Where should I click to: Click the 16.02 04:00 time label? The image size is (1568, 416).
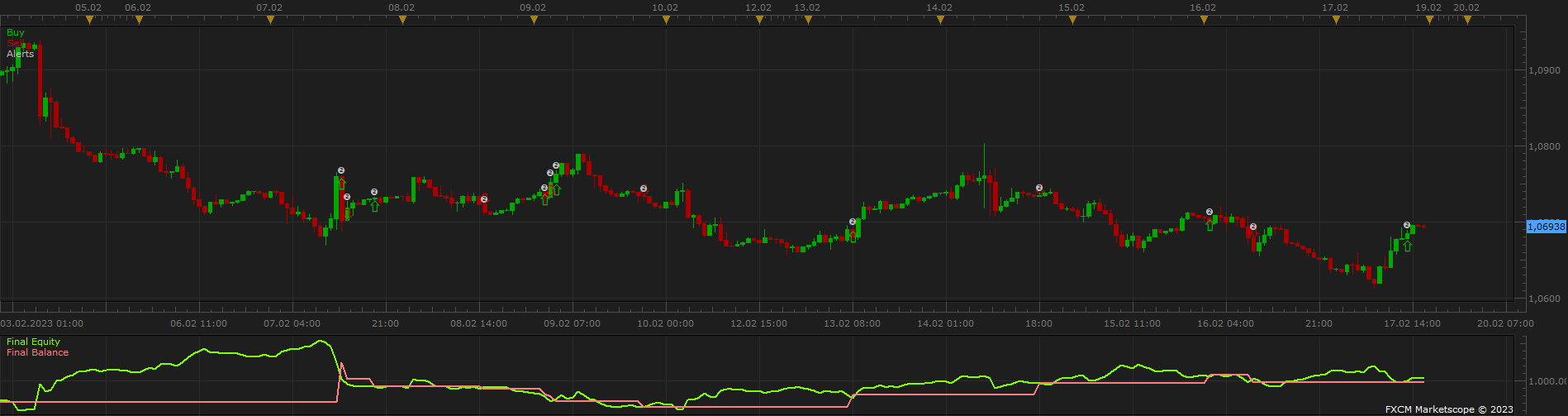[x=1225, y=323]
